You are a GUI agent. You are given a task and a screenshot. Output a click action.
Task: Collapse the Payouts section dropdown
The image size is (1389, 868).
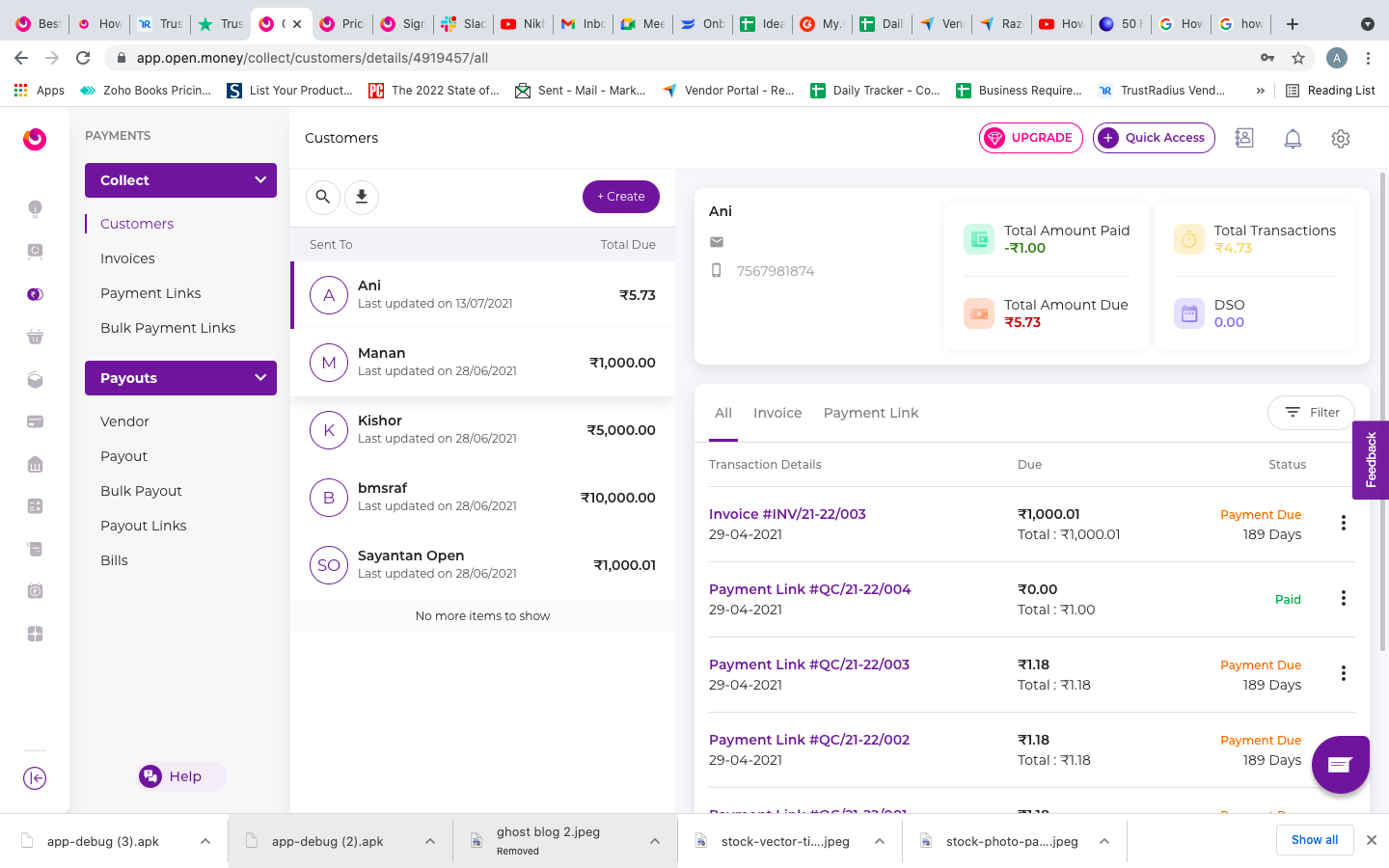(260, 378)
